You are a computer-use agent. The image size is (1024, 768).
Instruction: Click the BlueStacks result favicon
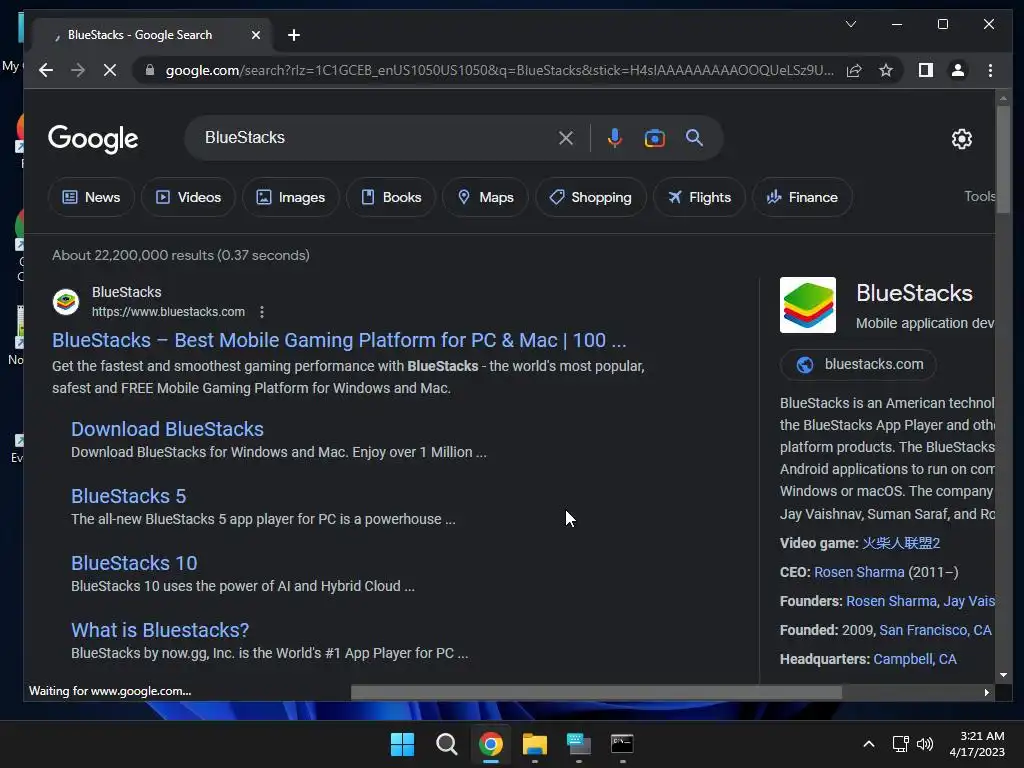66,302
